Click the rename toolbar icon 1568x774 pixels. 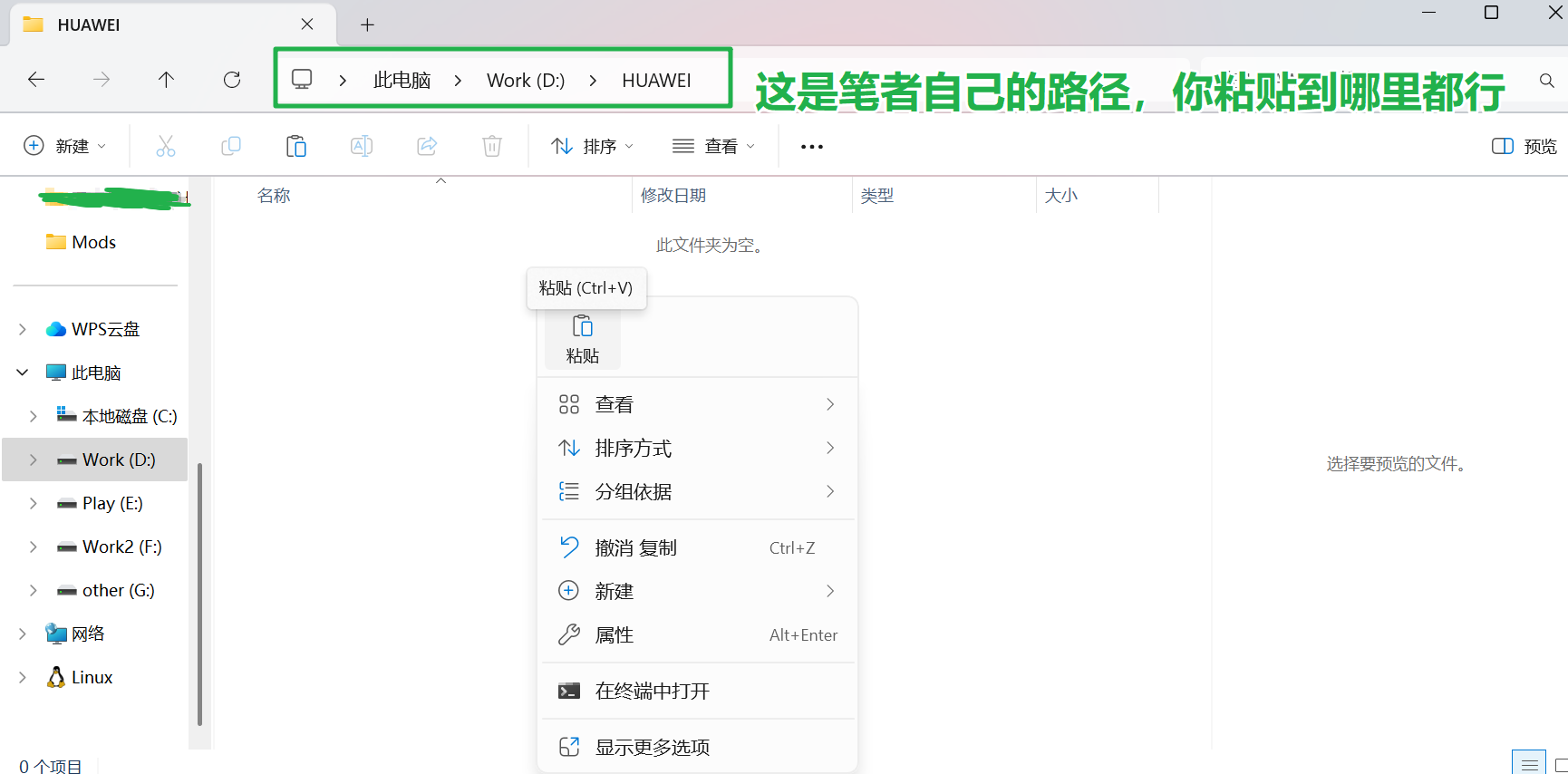click(x=362, y=146)
